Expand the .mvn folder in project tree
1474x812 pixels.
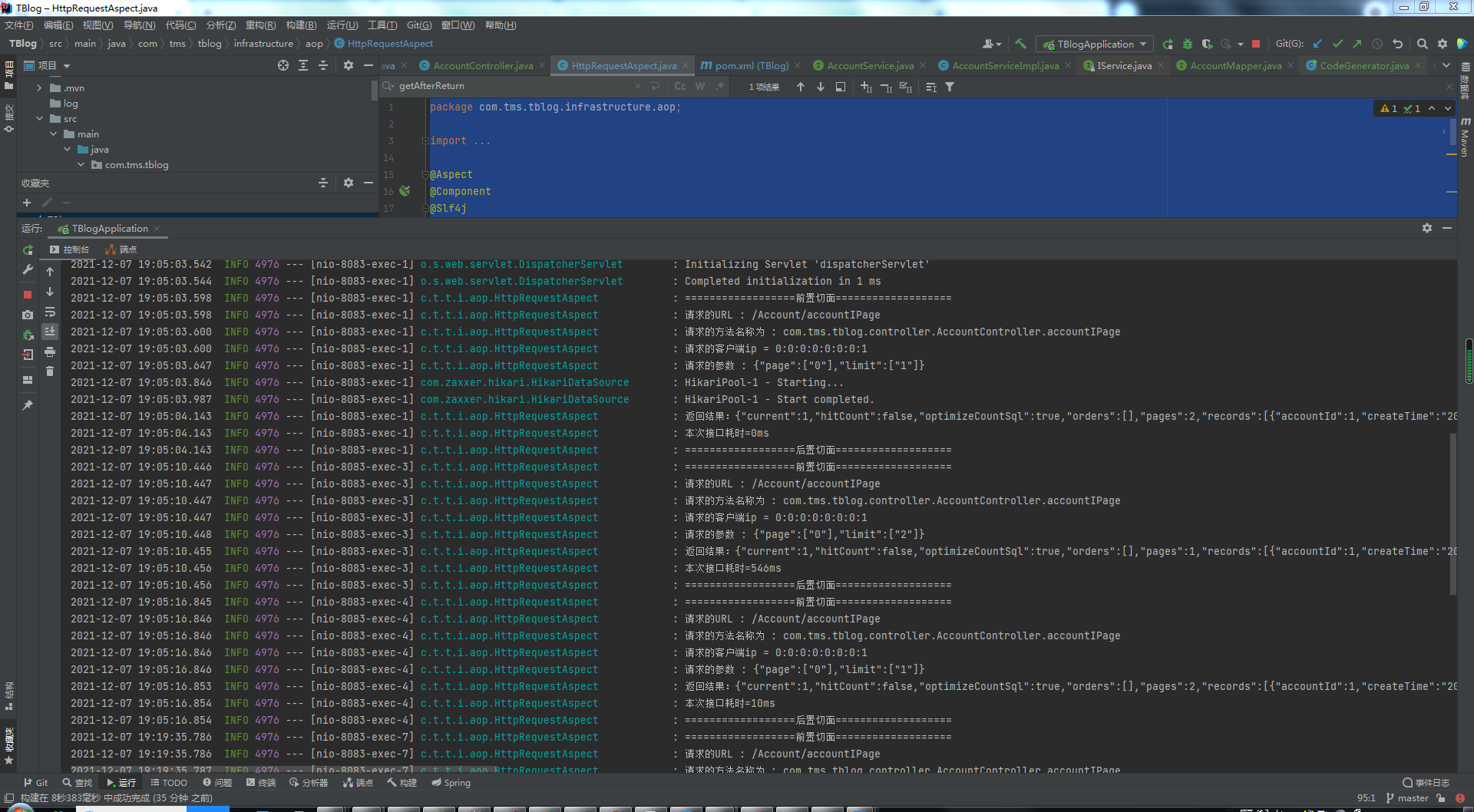(x=39, y=88)
